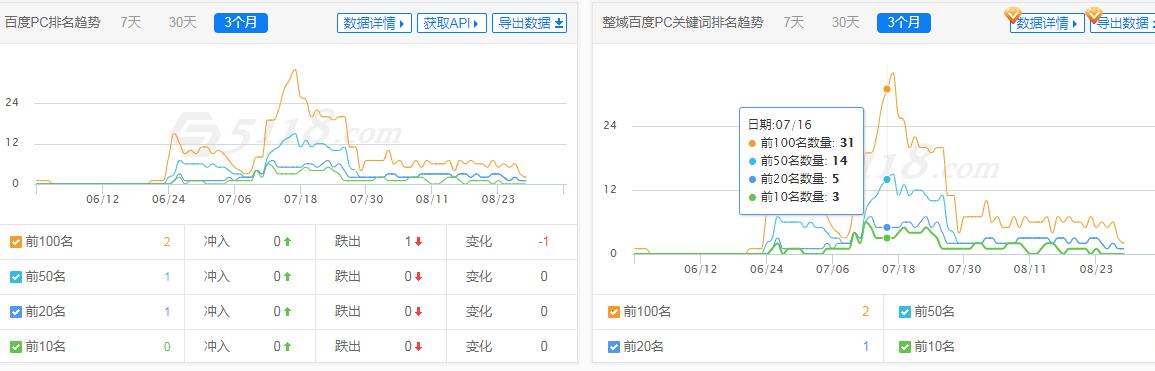Screen dimensions: 1155x371
Task: Click the 前100名数量: 31 tooltip entry
Action: click(x=801, y=143)
